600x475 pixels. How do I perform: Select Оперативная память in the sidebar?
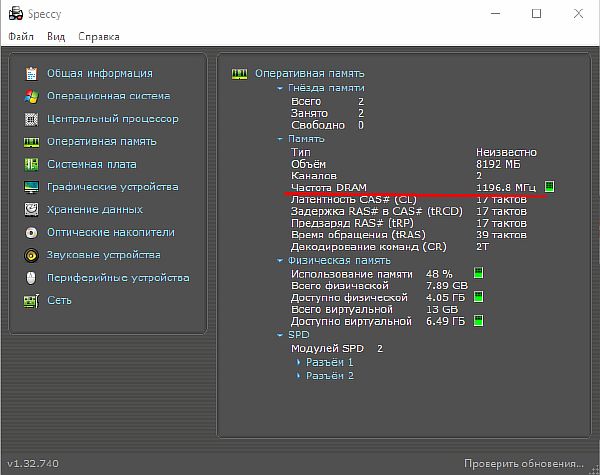click(102, 142)
